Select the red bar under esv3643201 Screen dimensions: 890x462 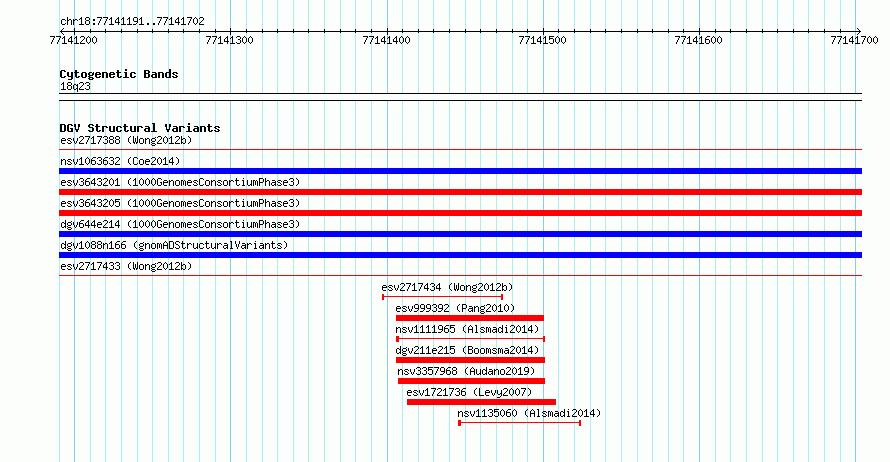click(x=460, y=192)
